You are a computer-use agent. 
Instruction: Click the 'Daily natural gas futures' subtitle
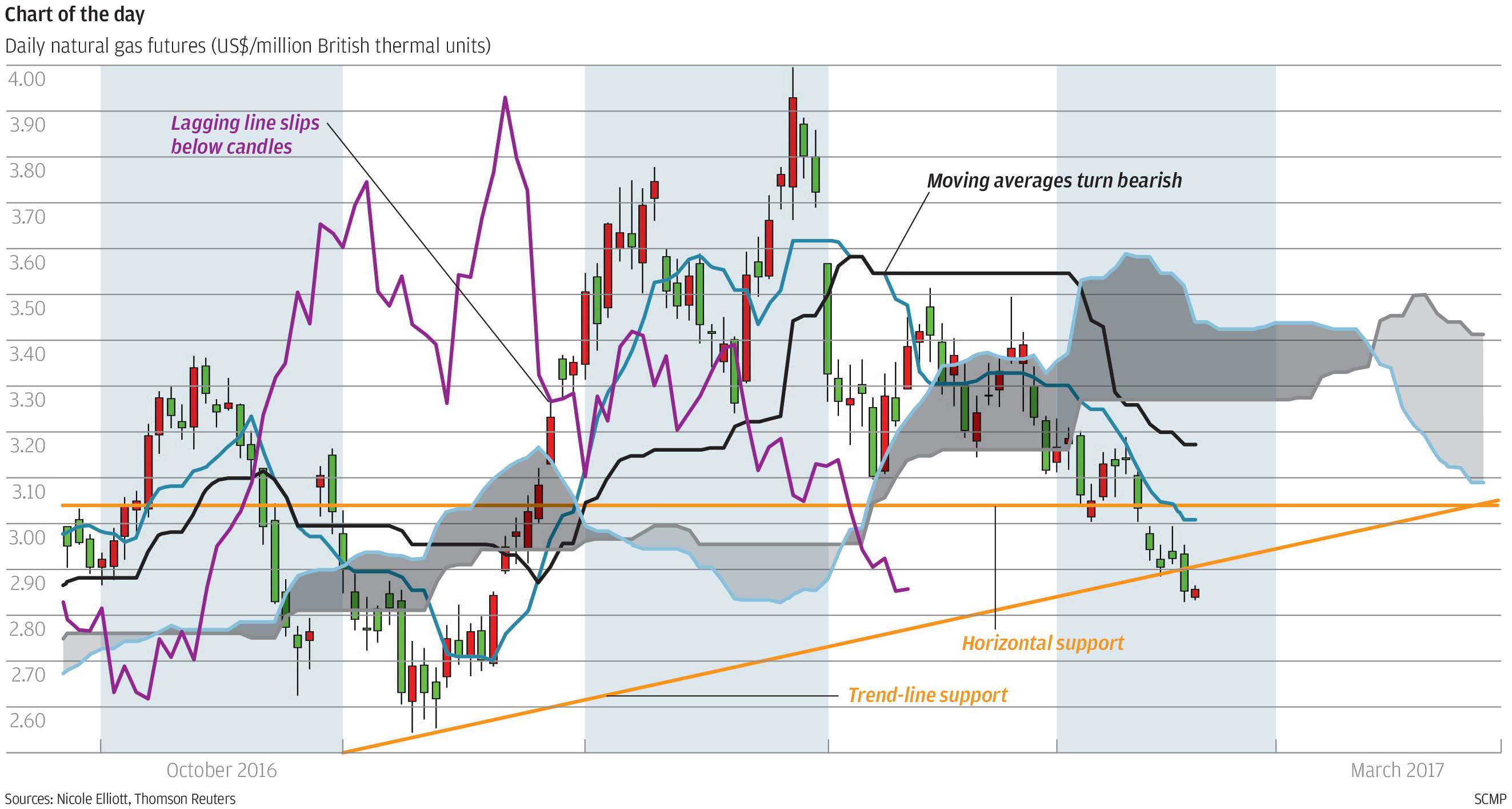[x=247, y=46]
